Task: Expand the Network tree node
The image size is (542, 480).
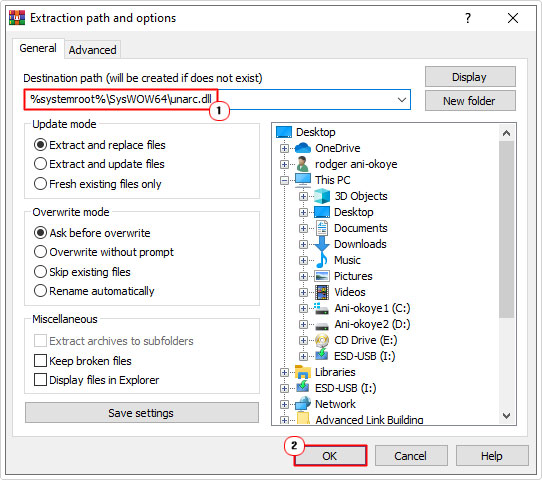Action: (284, 404)
